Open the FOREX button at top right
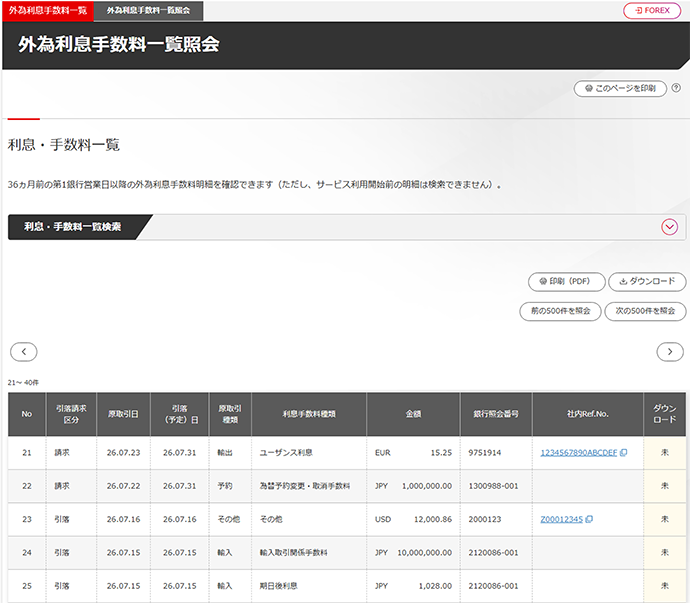690x603 pixels. pos(651,10)
